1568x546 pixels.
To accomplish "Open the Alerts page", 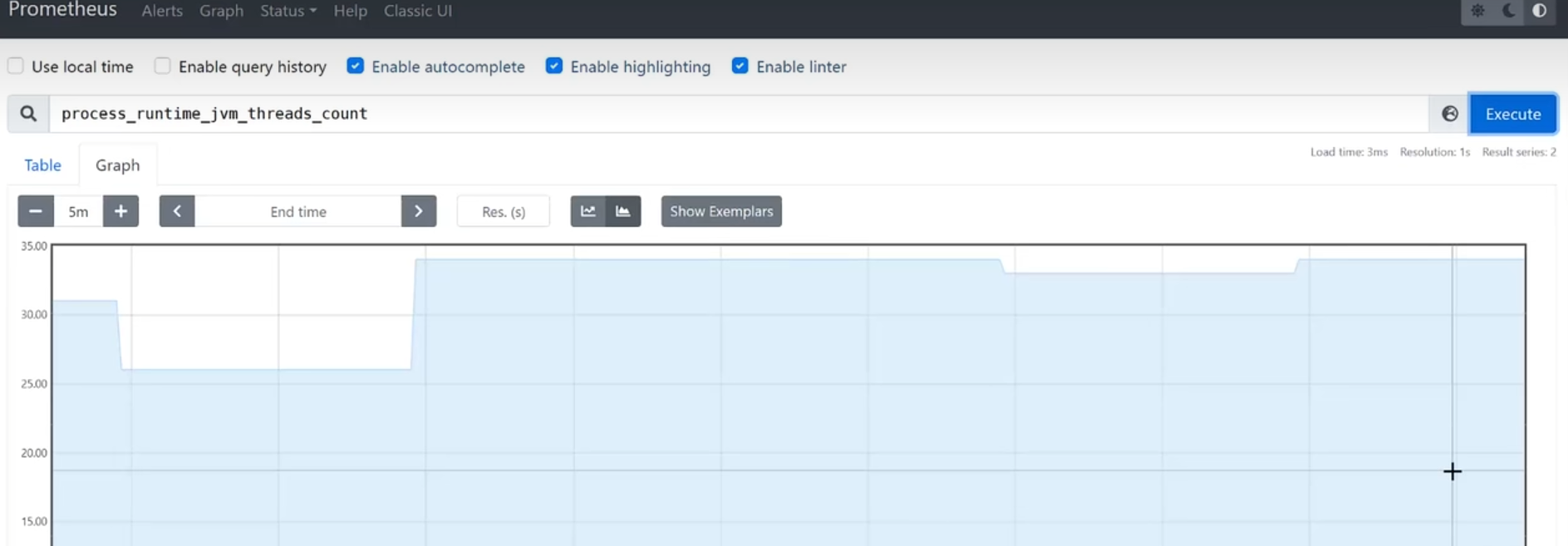I will coord(162,11).
